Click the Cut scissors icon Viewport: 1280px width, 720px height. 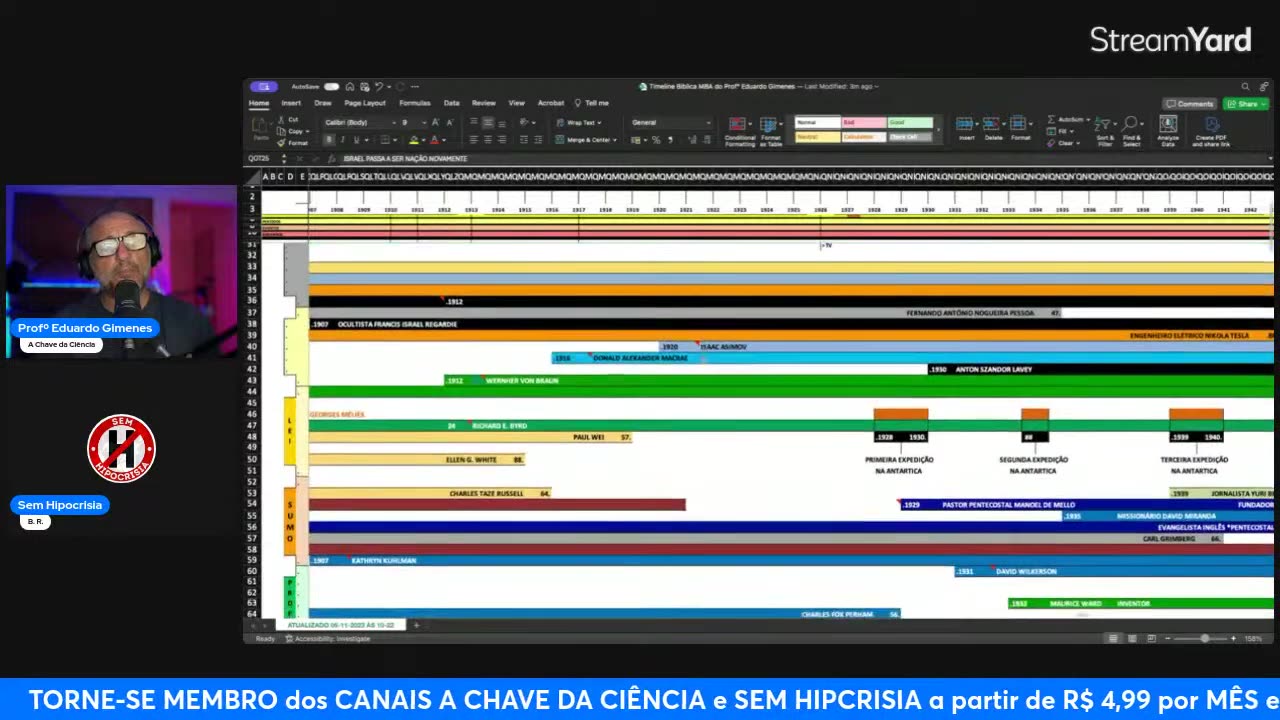pyautogui.click(x=282, y=120)
